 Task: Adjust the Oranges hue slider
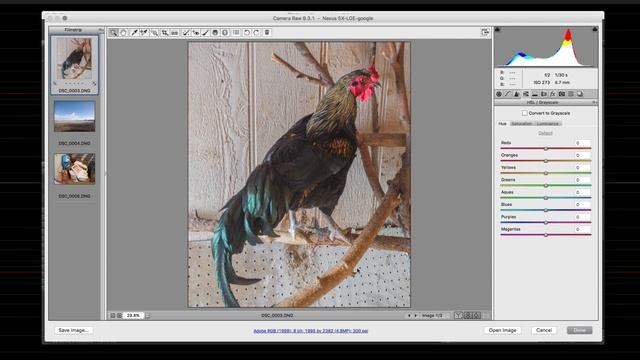pyautogui.click(x=546, y=161)
